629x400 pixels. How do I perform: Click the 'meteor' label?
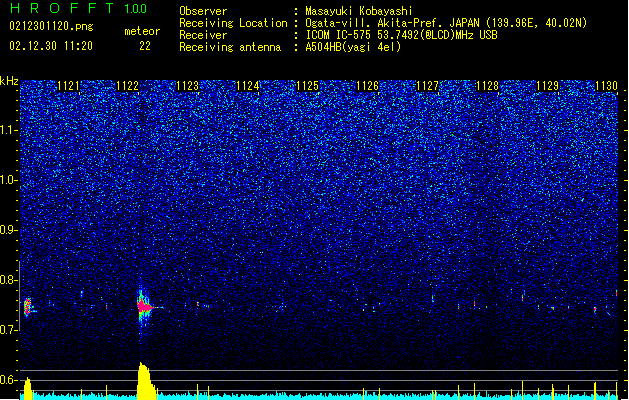tap(142, 31)
